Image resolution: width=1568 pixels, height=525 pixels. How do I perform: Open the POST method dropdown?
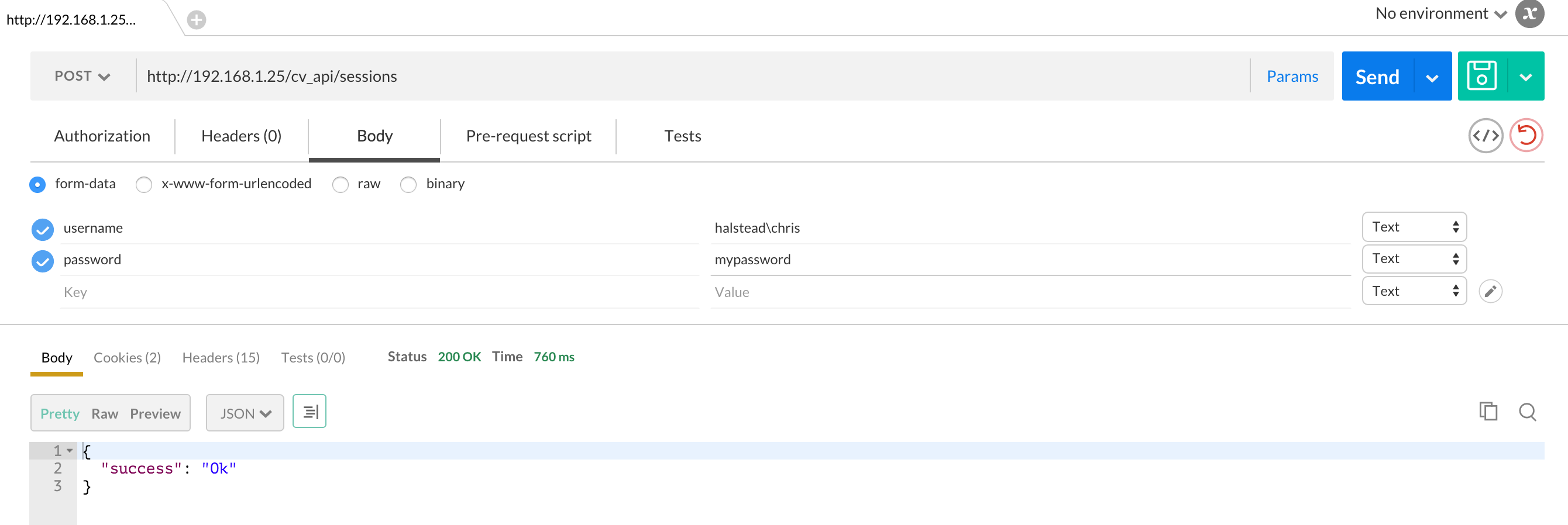click(82, 76)
